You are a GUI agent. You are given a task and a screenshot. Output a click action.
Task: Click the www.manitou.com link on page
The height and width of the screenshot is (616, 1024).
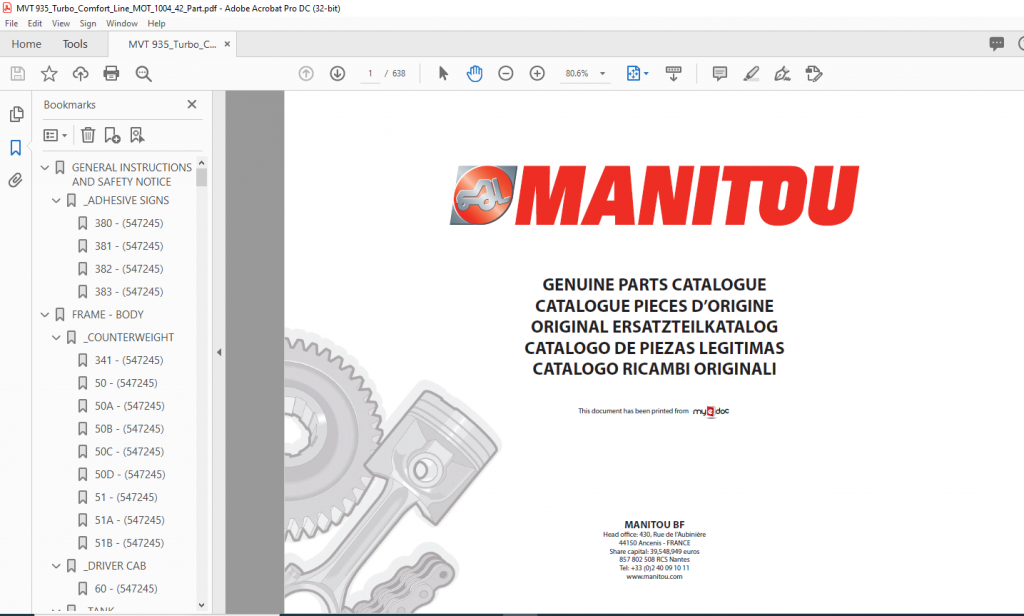[x=654, y=577]
